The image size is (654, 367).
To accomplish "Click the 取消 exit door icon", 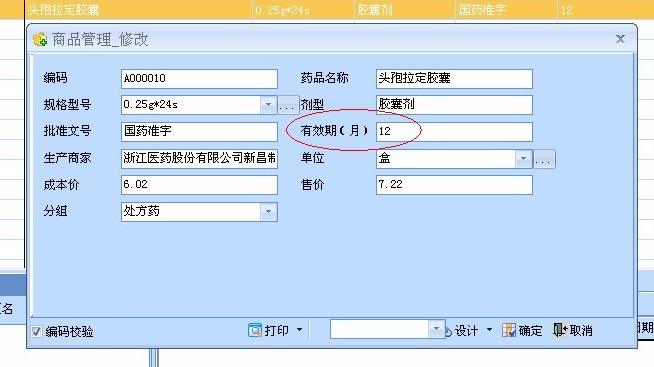I will point(560,330).
